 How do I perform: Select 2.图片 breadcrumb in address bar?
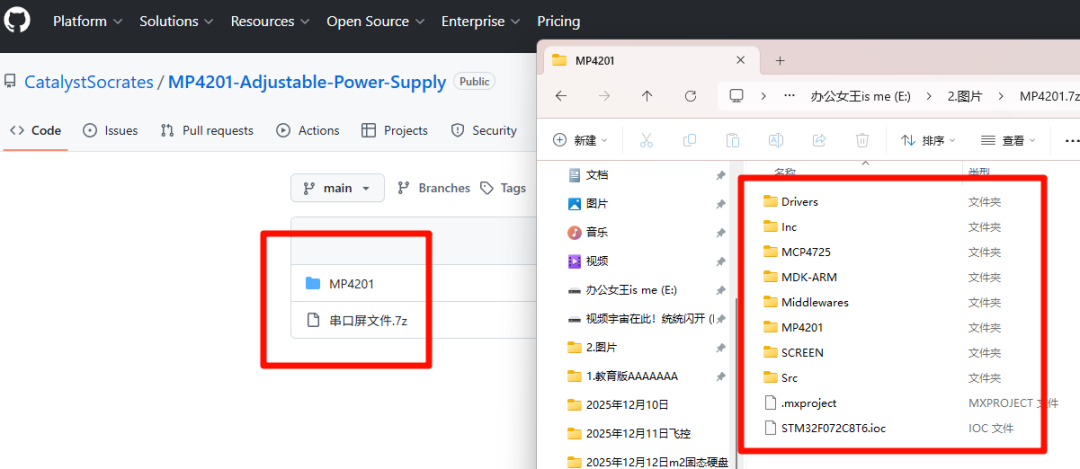click(965, 96)
